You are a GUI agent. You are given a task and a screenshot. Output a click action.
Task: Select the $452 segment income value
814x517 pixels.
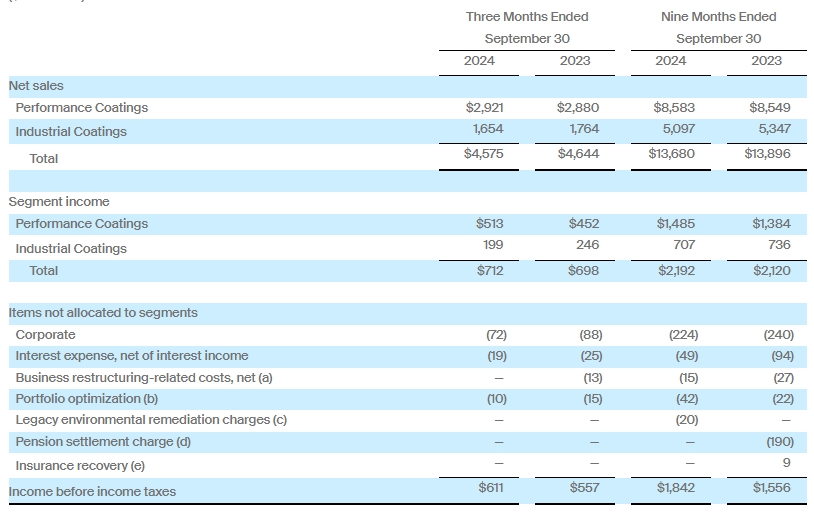[x=584, y=223]
